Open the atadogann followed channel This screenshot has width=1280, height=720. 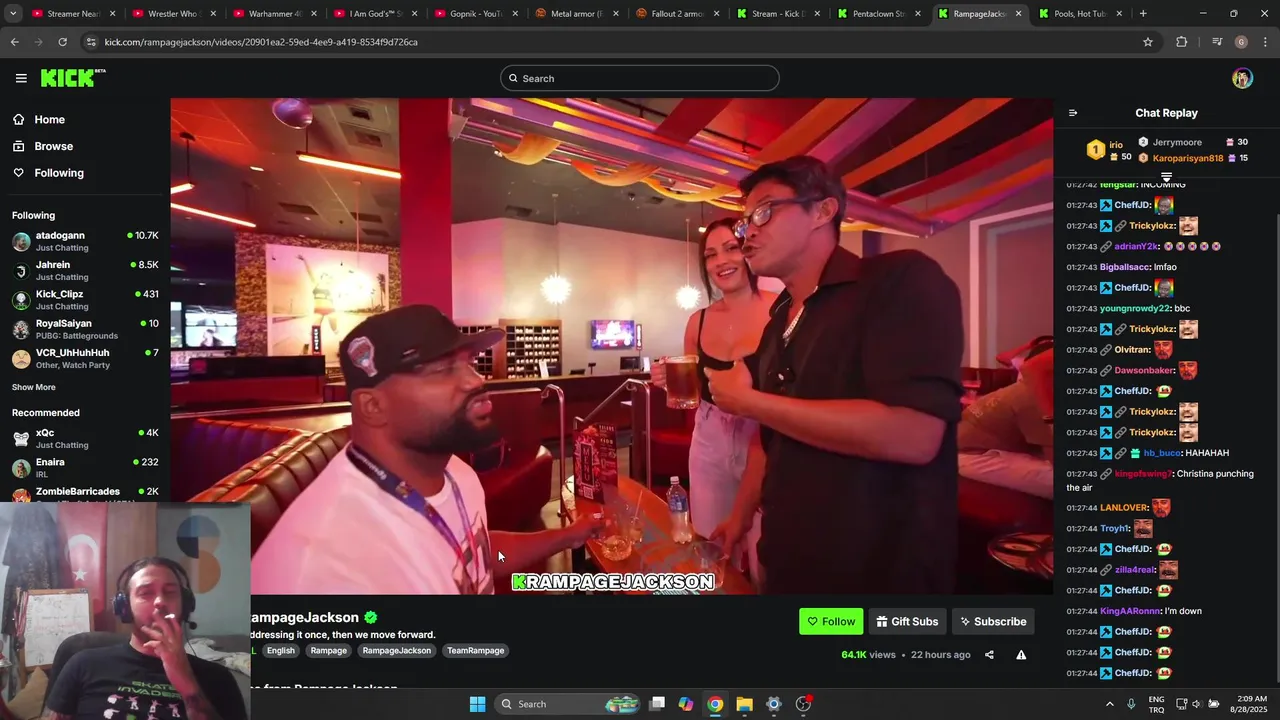[x=85, y=241]
